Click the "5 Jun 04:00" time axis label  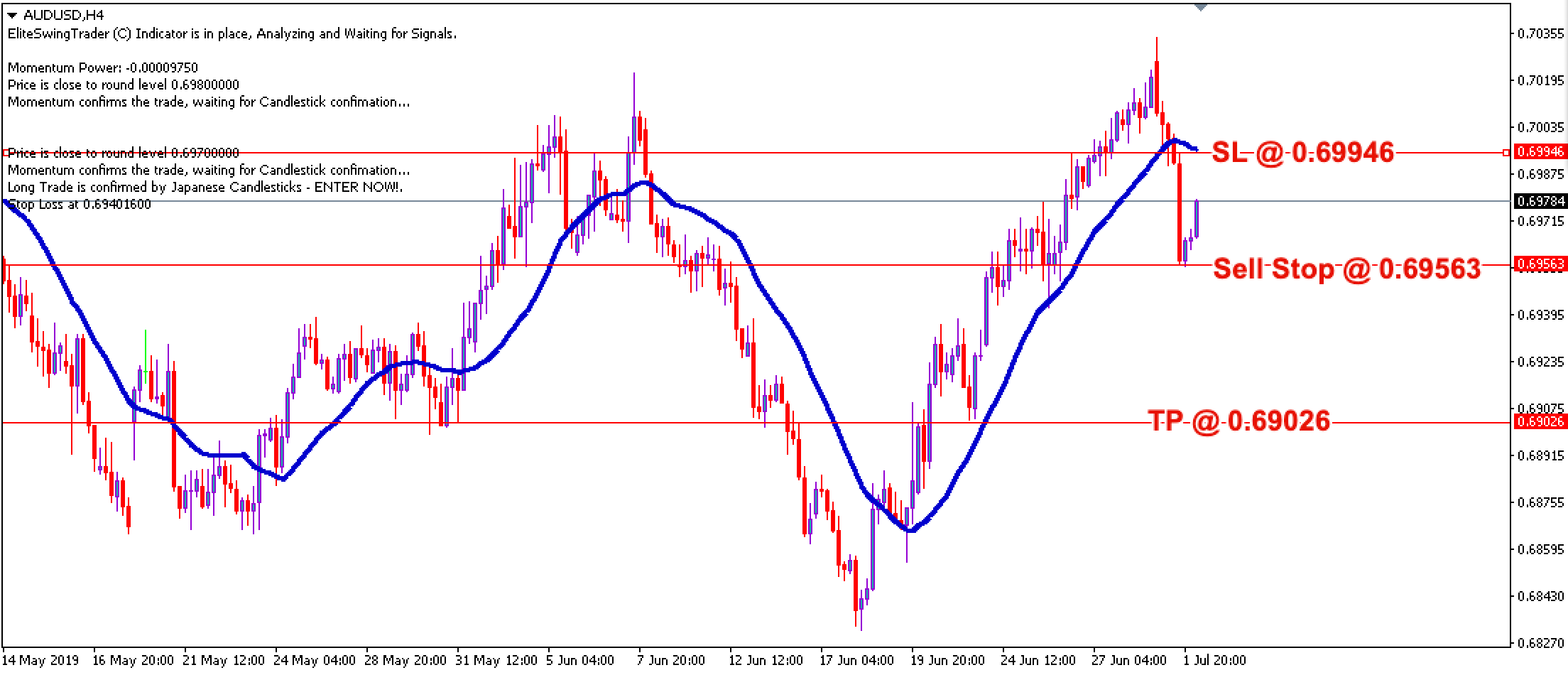pos(580,660)
